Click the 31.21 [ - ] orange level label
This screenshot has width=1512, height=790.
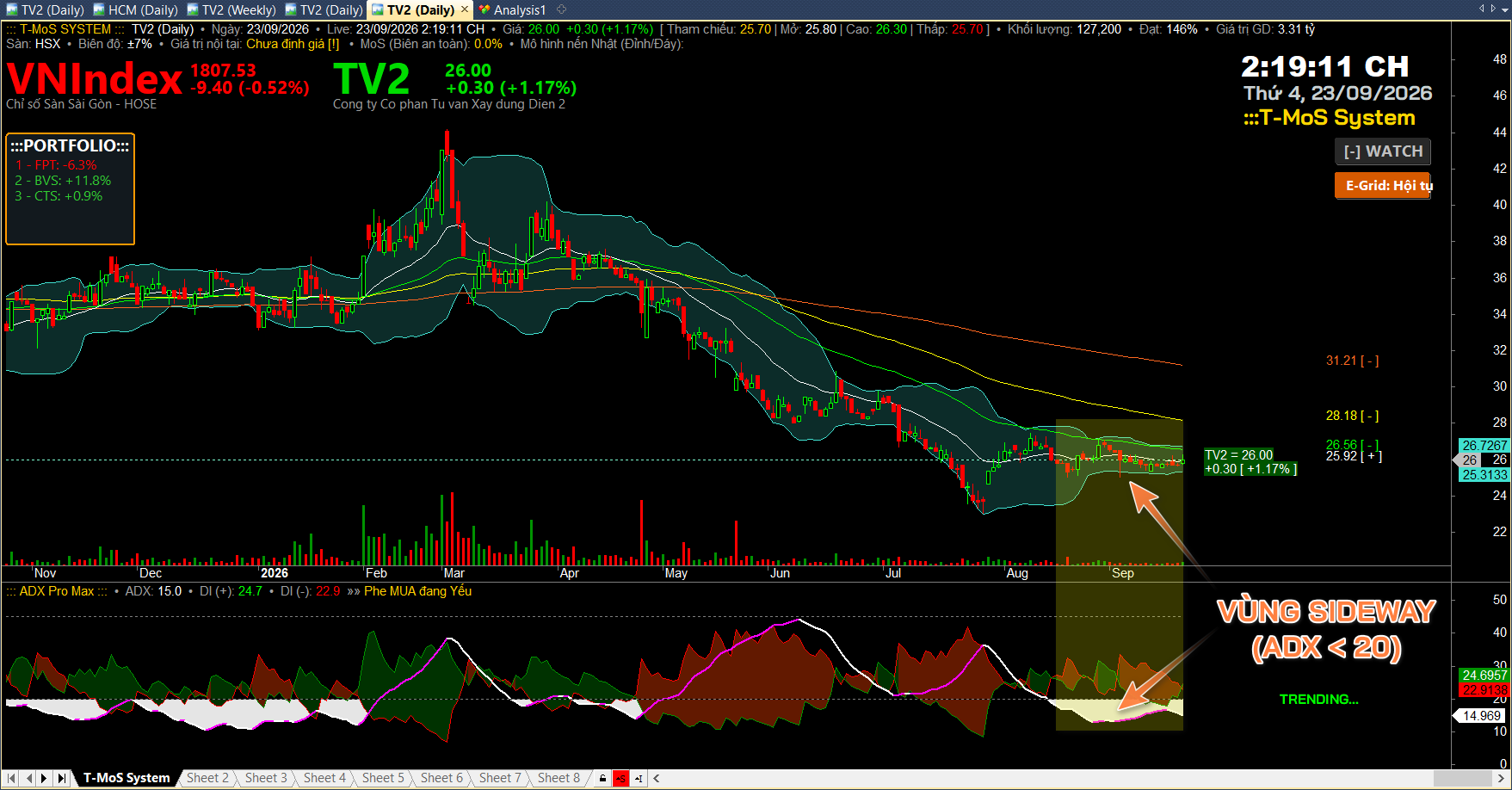pos(1352,361)
